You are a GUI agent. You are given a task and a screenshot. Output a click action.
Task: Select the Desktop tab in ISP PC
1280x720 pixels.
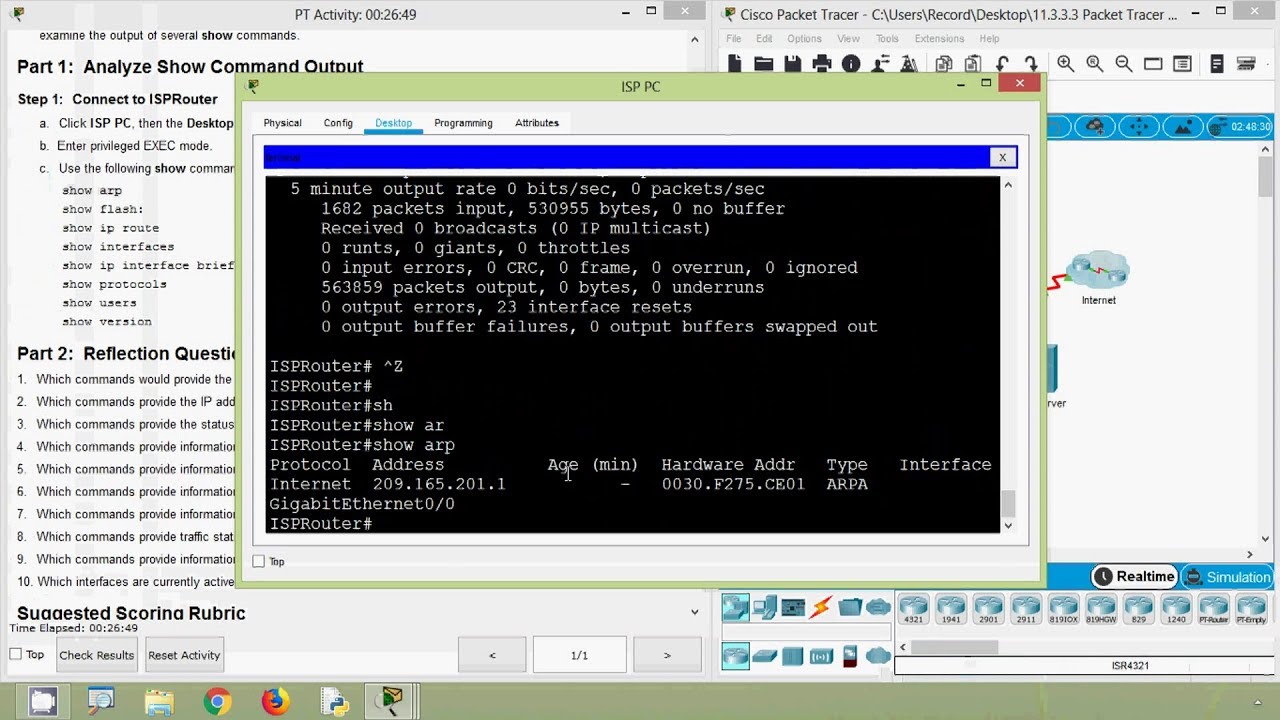[x=393, y=123]
